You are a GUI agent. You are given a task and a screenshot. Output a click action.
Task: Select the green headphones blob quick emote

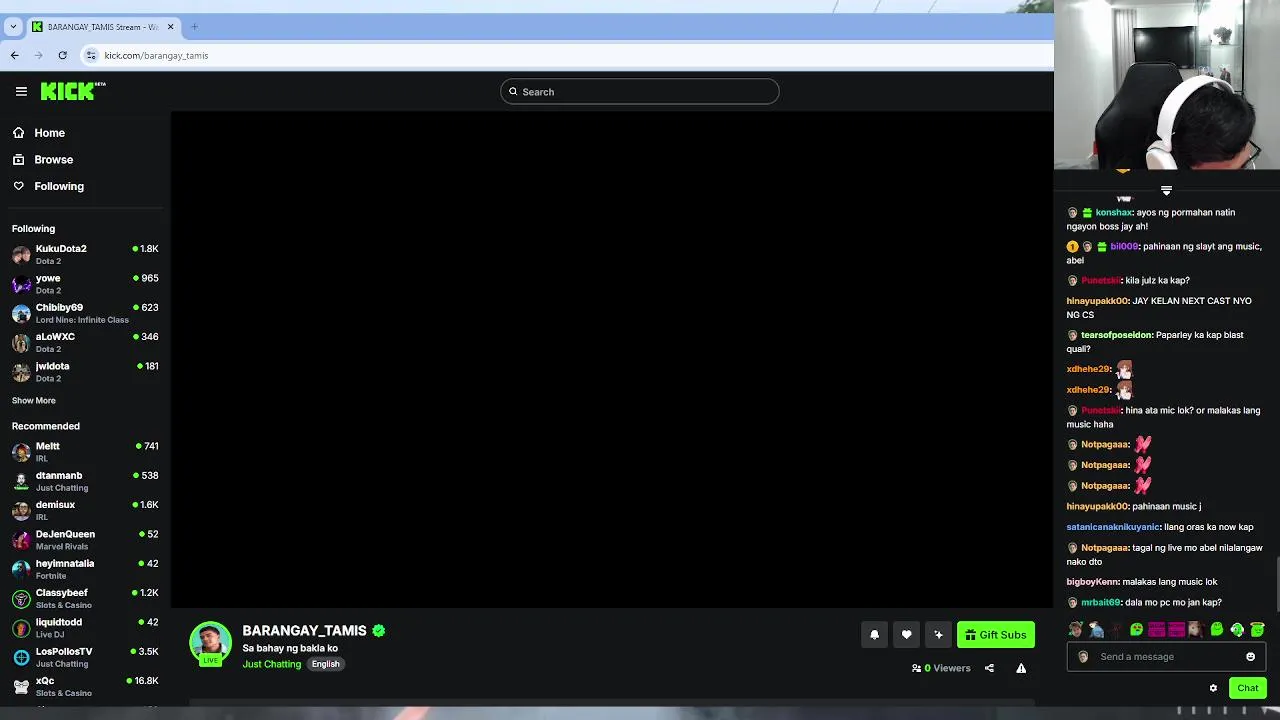1237,630
